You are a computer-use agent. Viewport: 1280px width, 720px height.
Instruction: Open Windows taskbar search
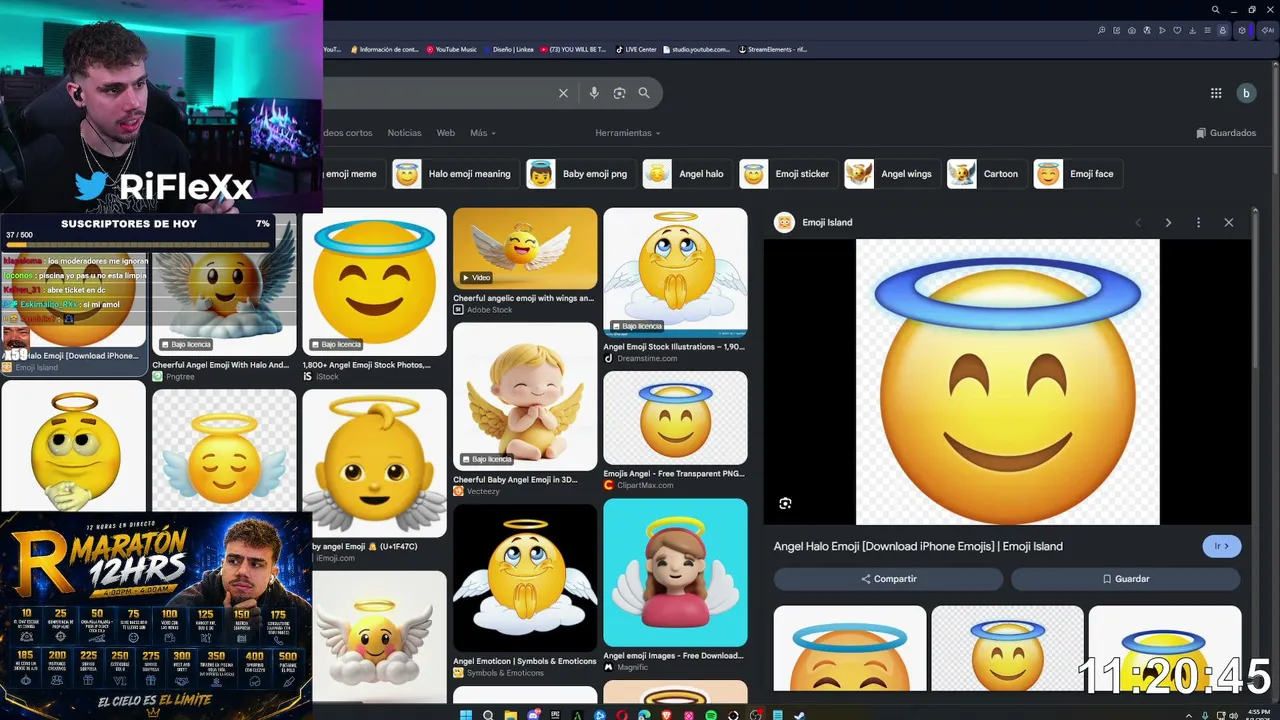coord(488,715)
